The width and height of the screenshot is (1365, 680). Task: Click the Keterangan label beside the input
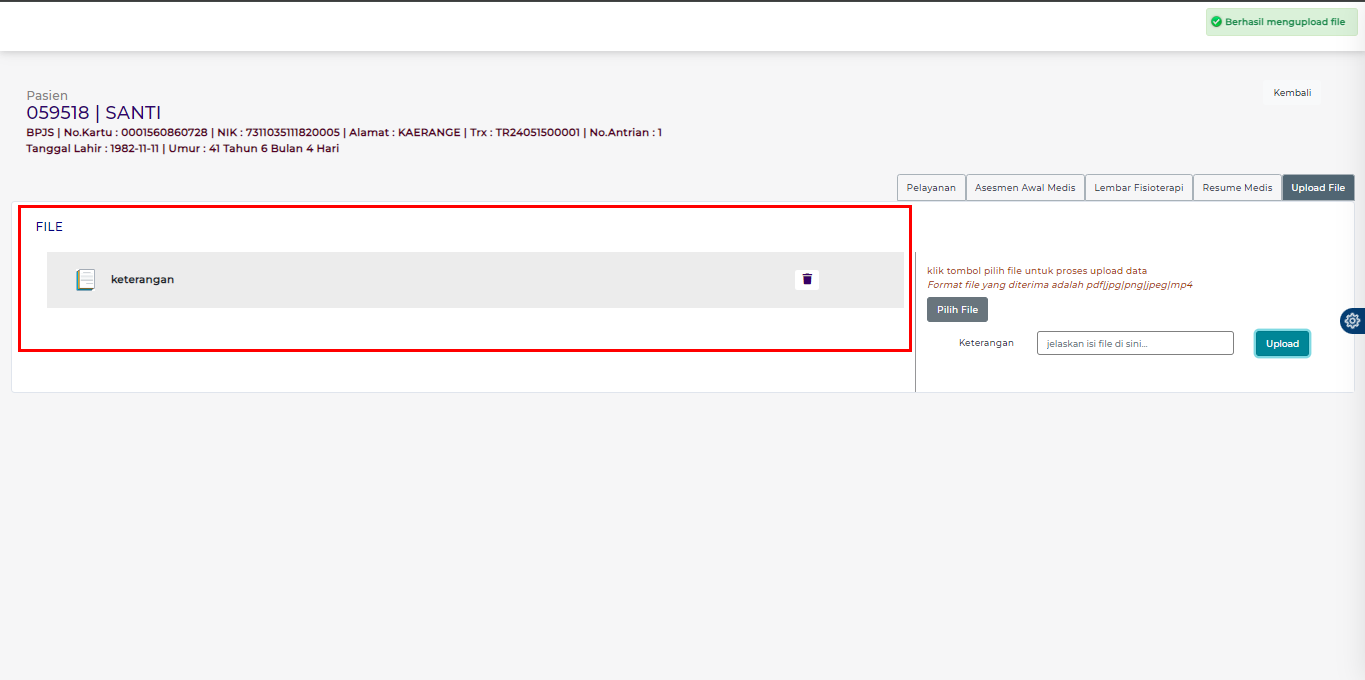point(986,343)
